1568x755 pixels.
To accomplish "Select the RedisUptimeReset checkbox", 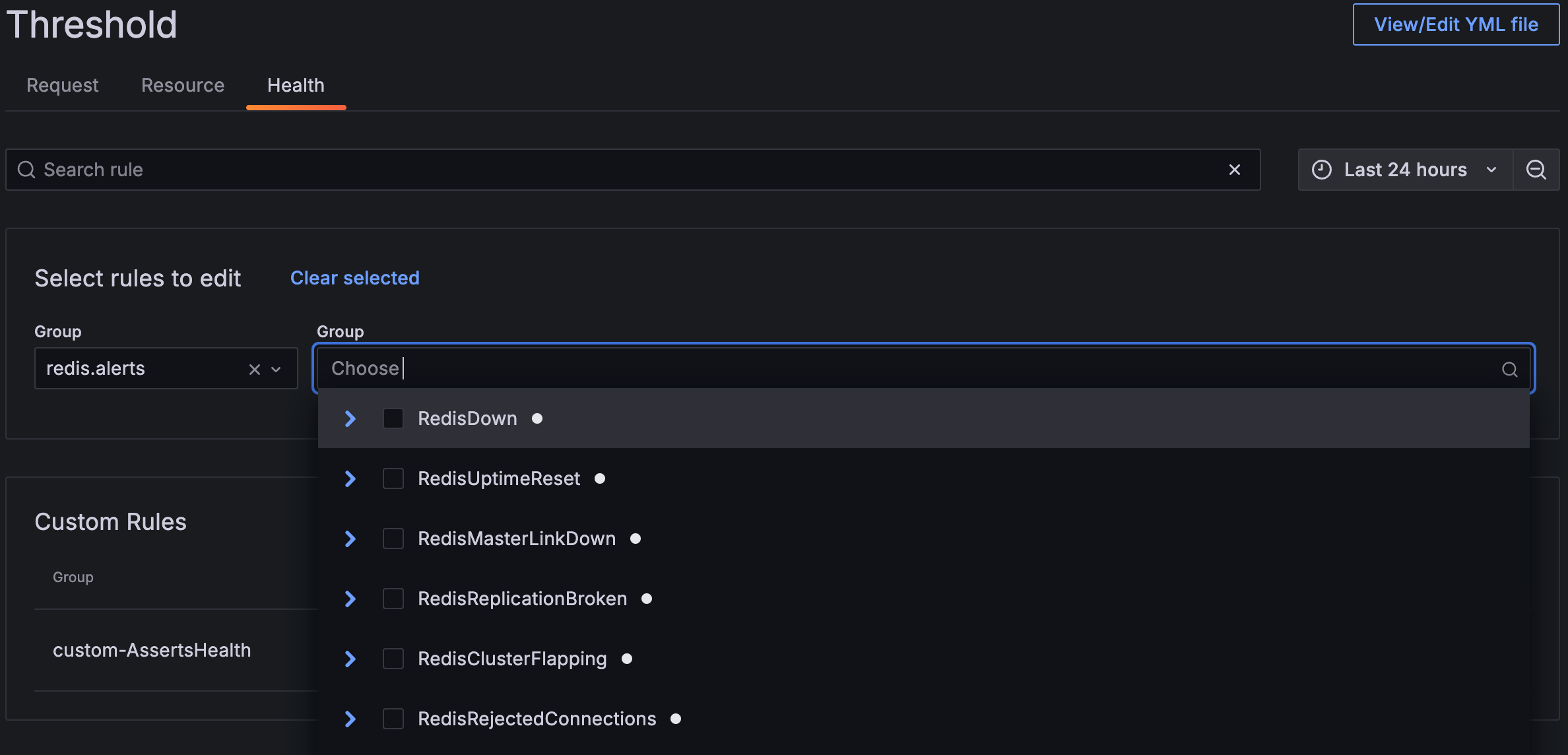I will click(x=393, y=478).
